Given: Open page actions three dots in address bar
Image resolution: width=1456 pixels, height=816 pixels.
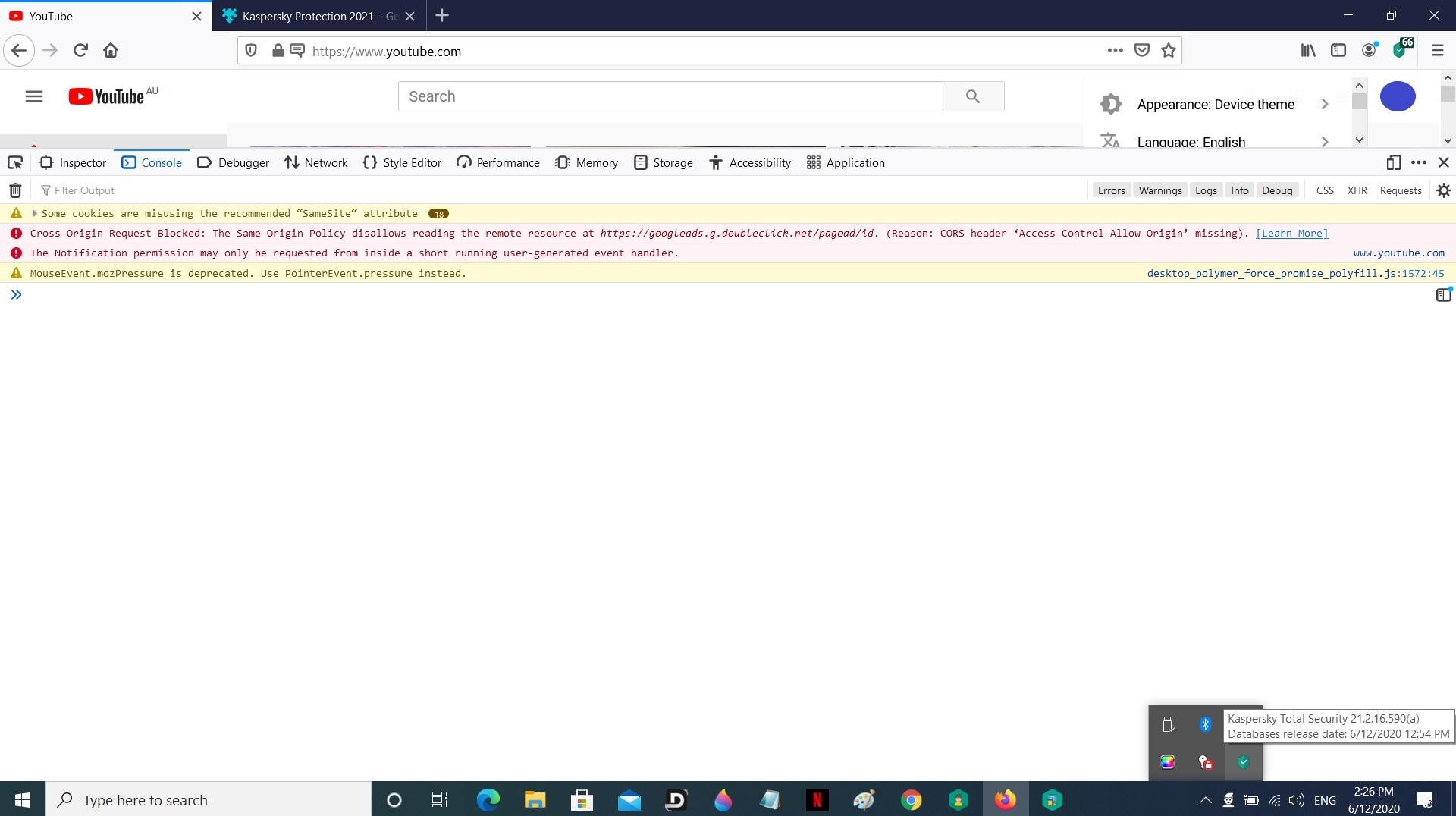Looking at the screenshot, I should pyautogui.click(x=1115, y=51).
